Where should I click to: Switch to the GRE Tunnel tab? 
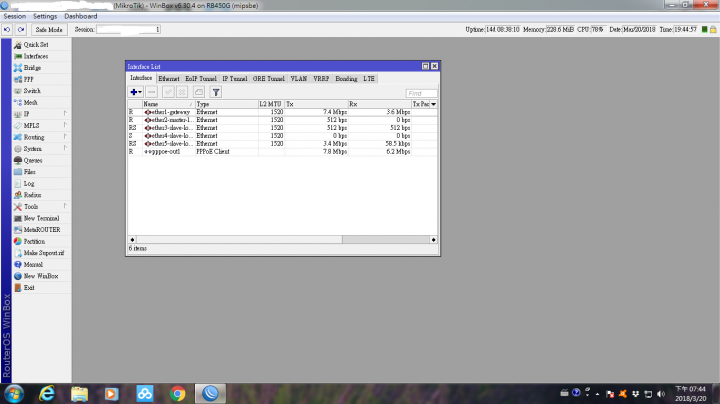[269, 79]
